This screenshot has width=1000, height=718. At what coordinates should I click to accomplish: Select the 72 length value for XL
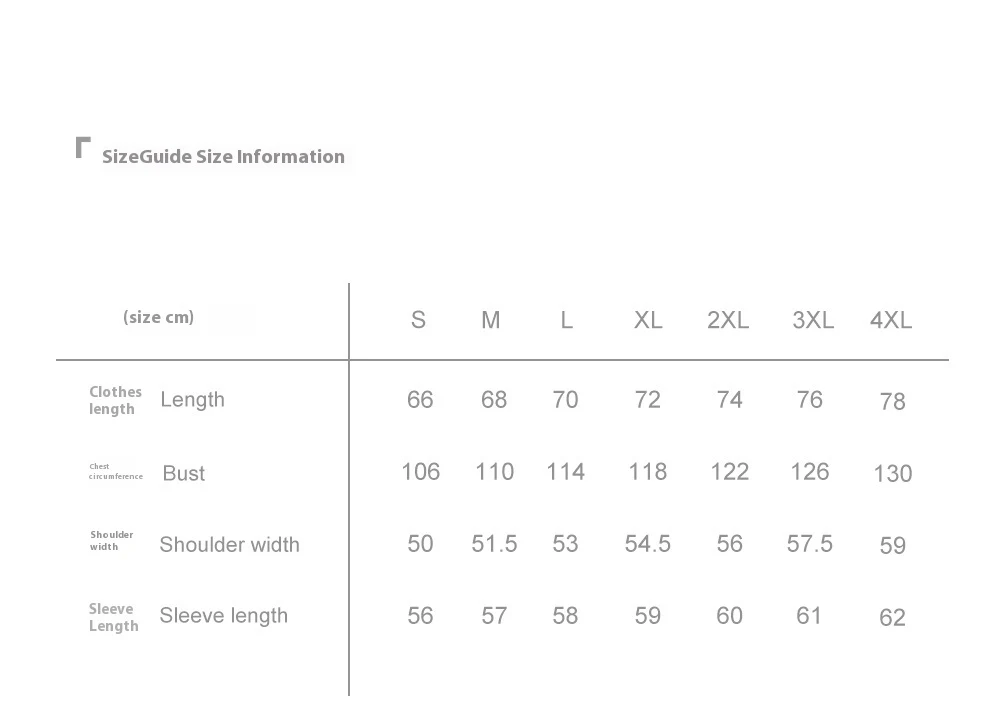pos(647,400)
